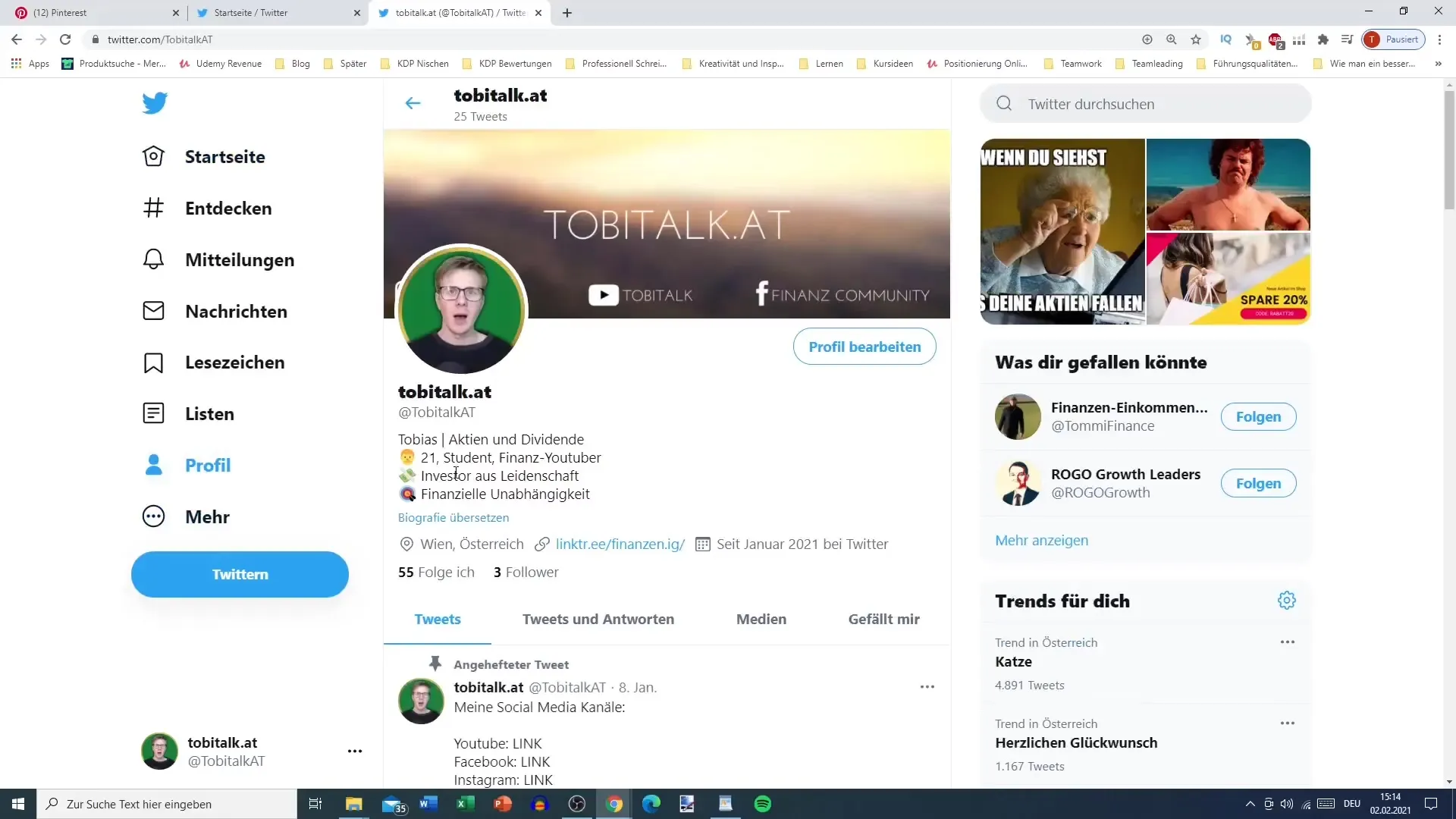The image size is (1456, 819).
Task: Open 3 Follower list
Action: 526,573
